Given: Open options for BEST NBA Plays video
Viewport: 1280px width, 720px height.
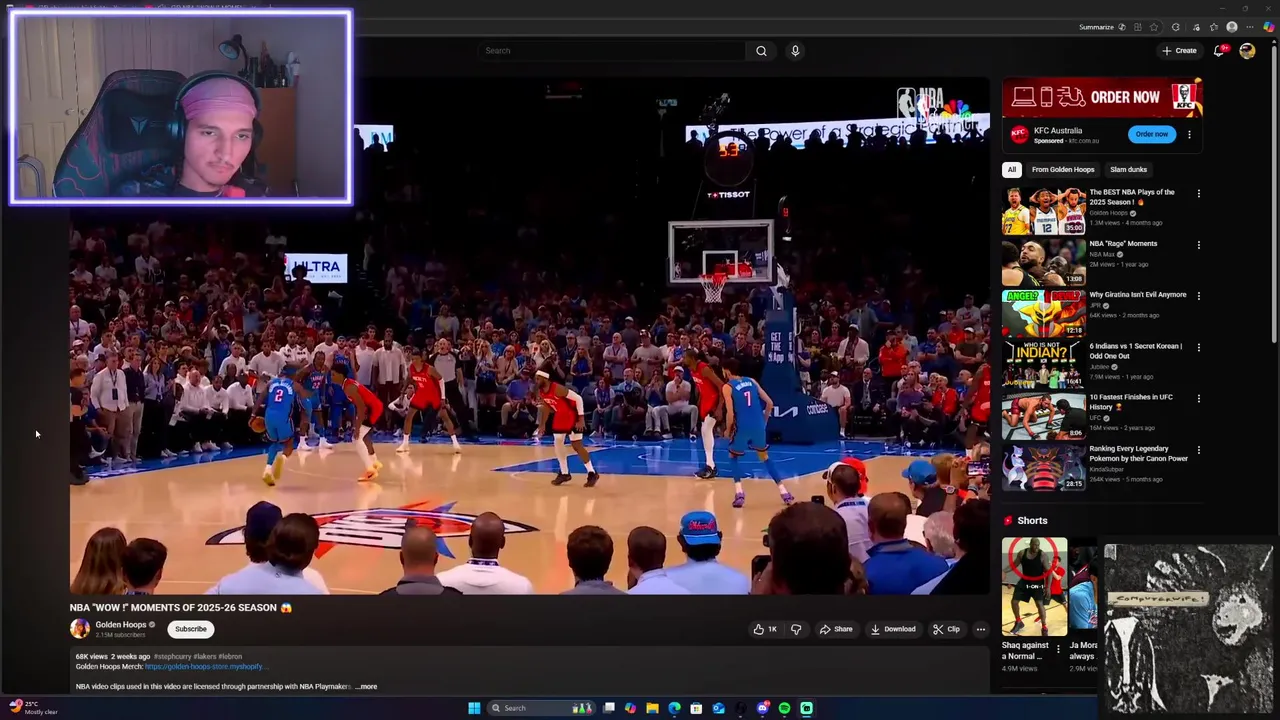Looking at the screenshot, I should [x=1198, y=194].
